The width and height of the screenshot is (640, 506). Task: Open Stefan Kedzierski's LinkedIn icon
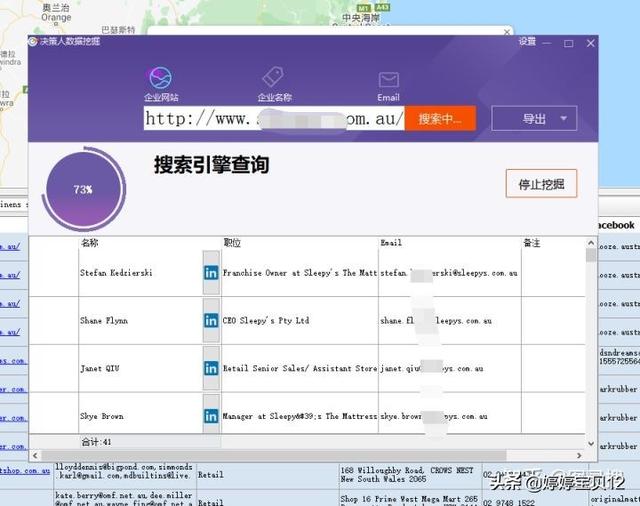pos(211,272)
